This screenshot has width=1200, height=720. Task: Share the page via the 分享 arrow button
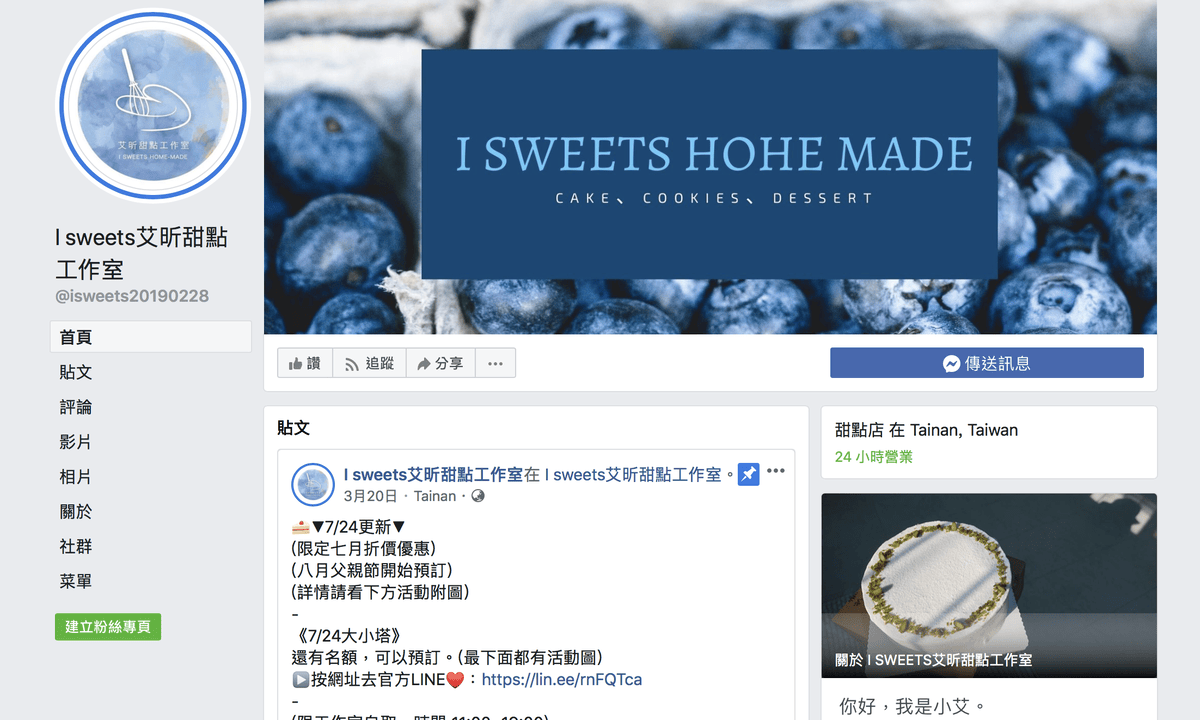pyautogui.click(x=440, y=363)
